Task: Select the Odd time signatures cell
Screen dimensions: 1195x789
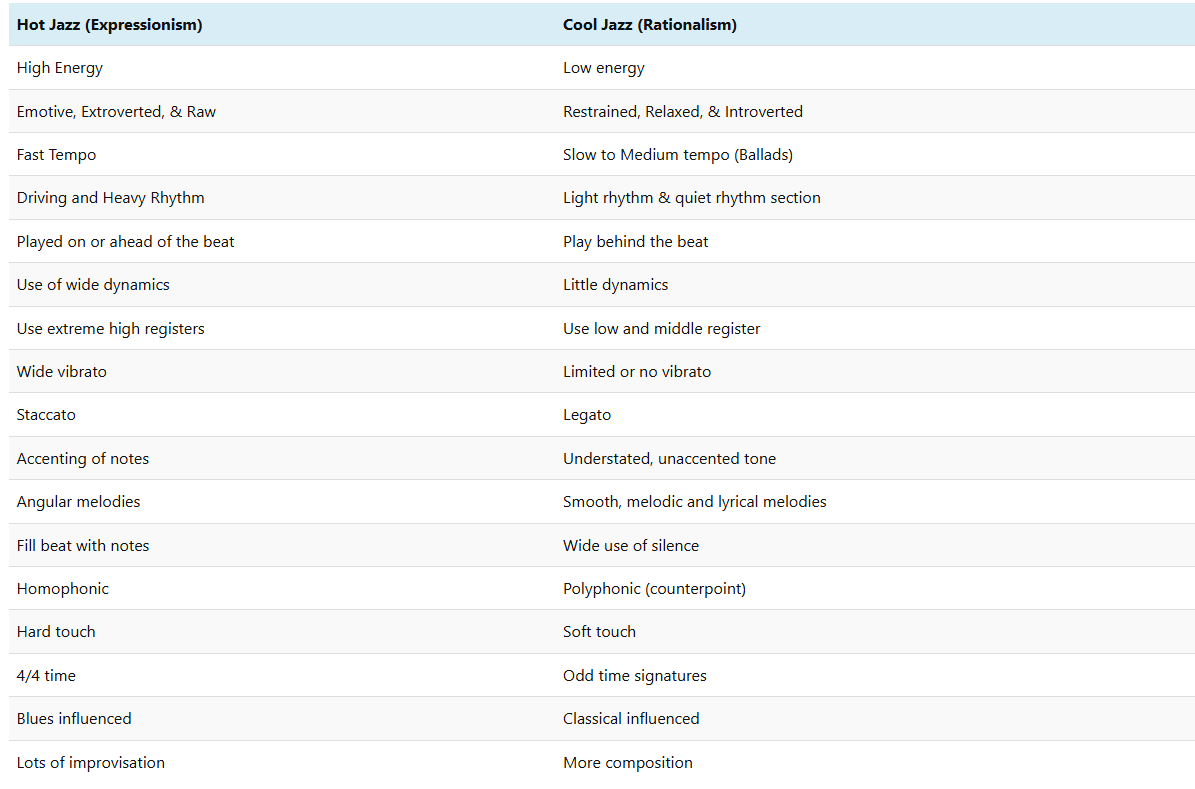Action: coord(634,676)
